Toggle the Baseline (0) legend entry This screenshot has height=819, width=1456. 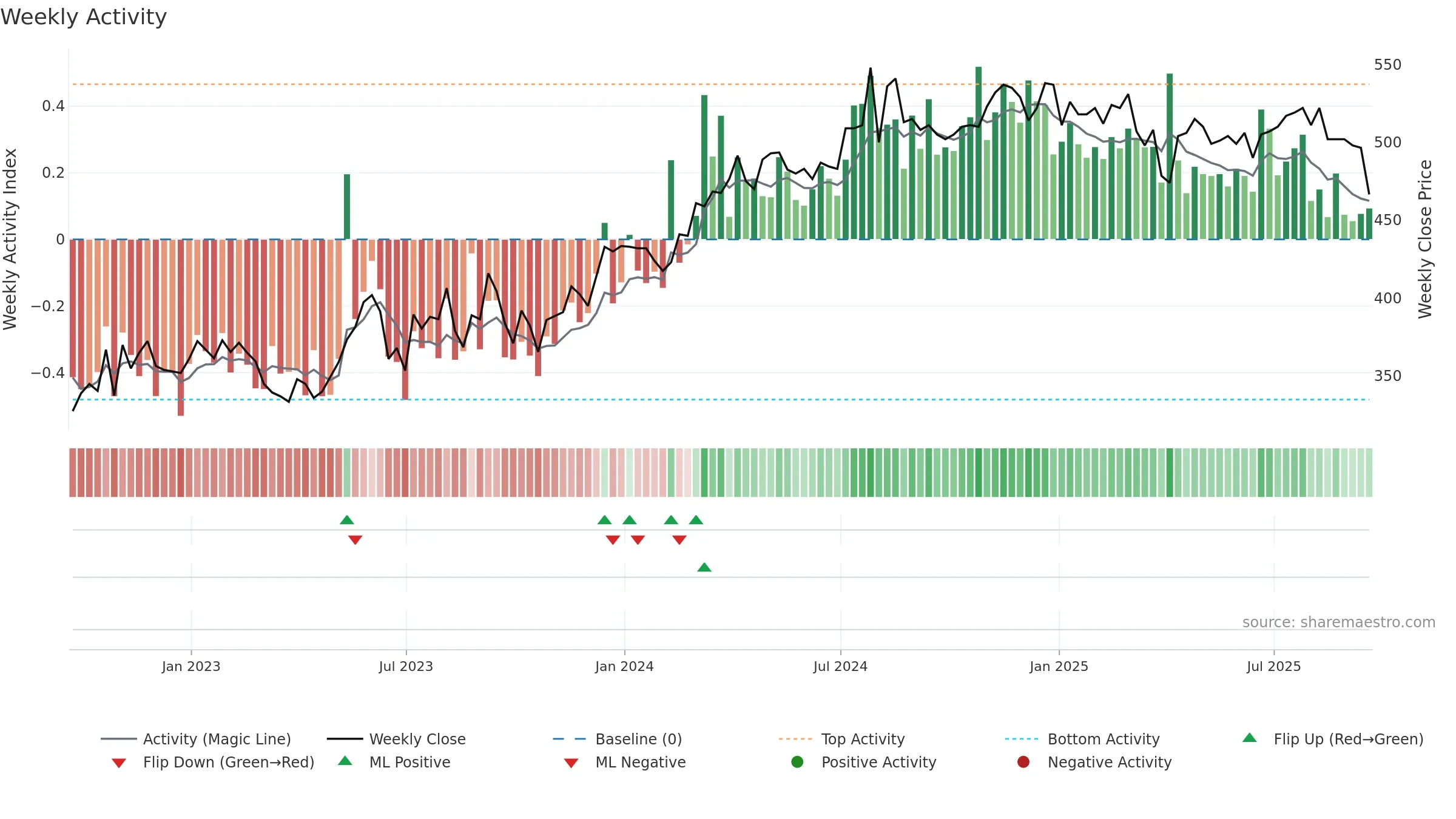coord(618,739)
